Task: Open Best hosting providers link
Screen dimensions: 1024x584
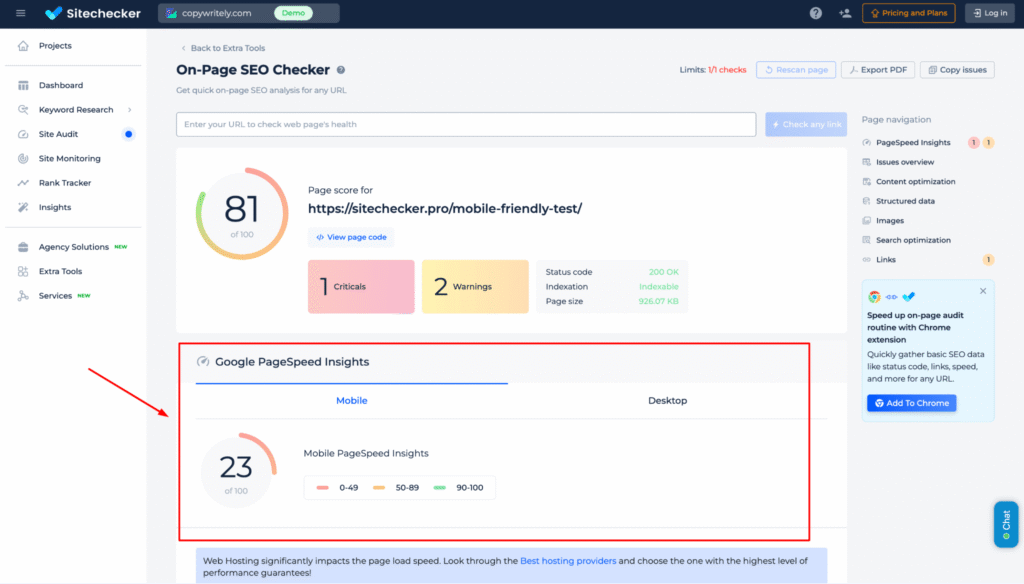Action: [x=568, y=560]
